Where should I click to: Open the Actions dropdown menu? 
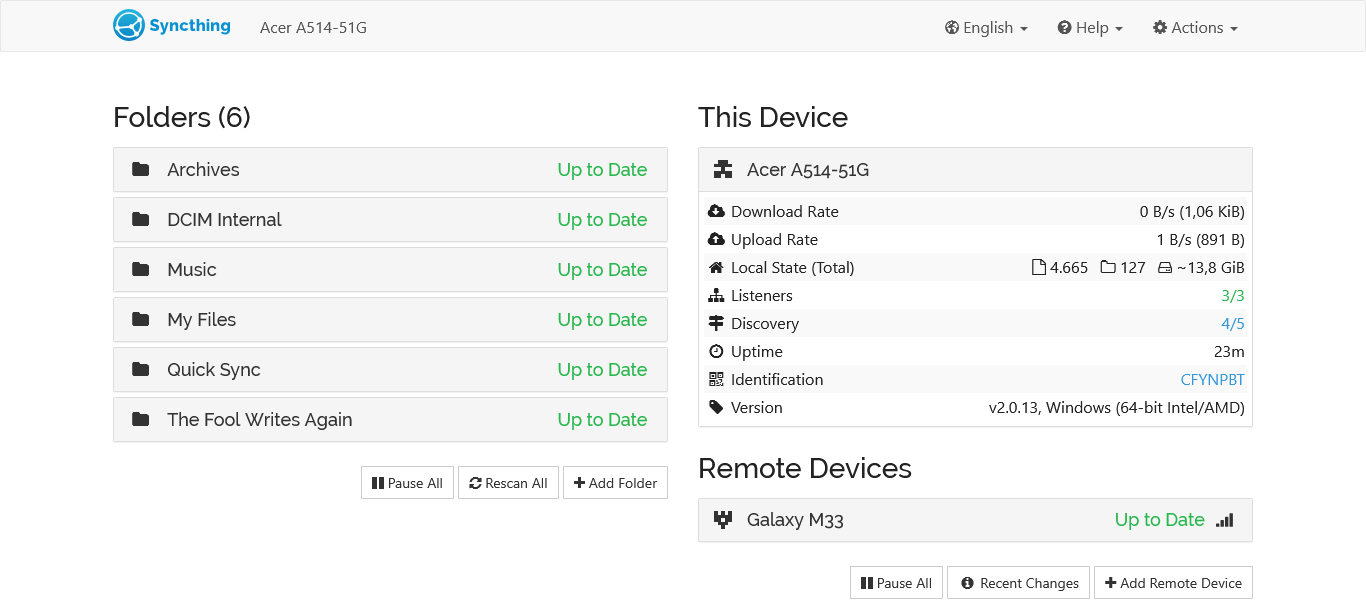[1195, 27]
